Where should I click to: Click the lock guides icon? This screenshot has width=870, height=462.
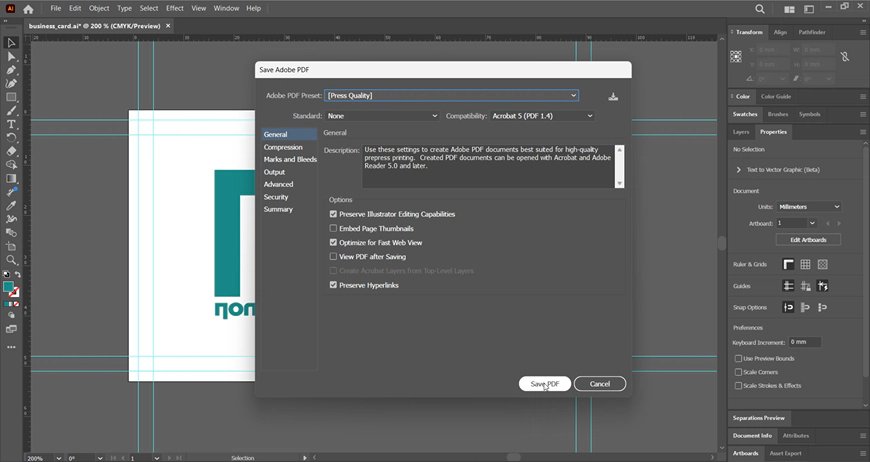pyautogui.click(x=805, y=286)
